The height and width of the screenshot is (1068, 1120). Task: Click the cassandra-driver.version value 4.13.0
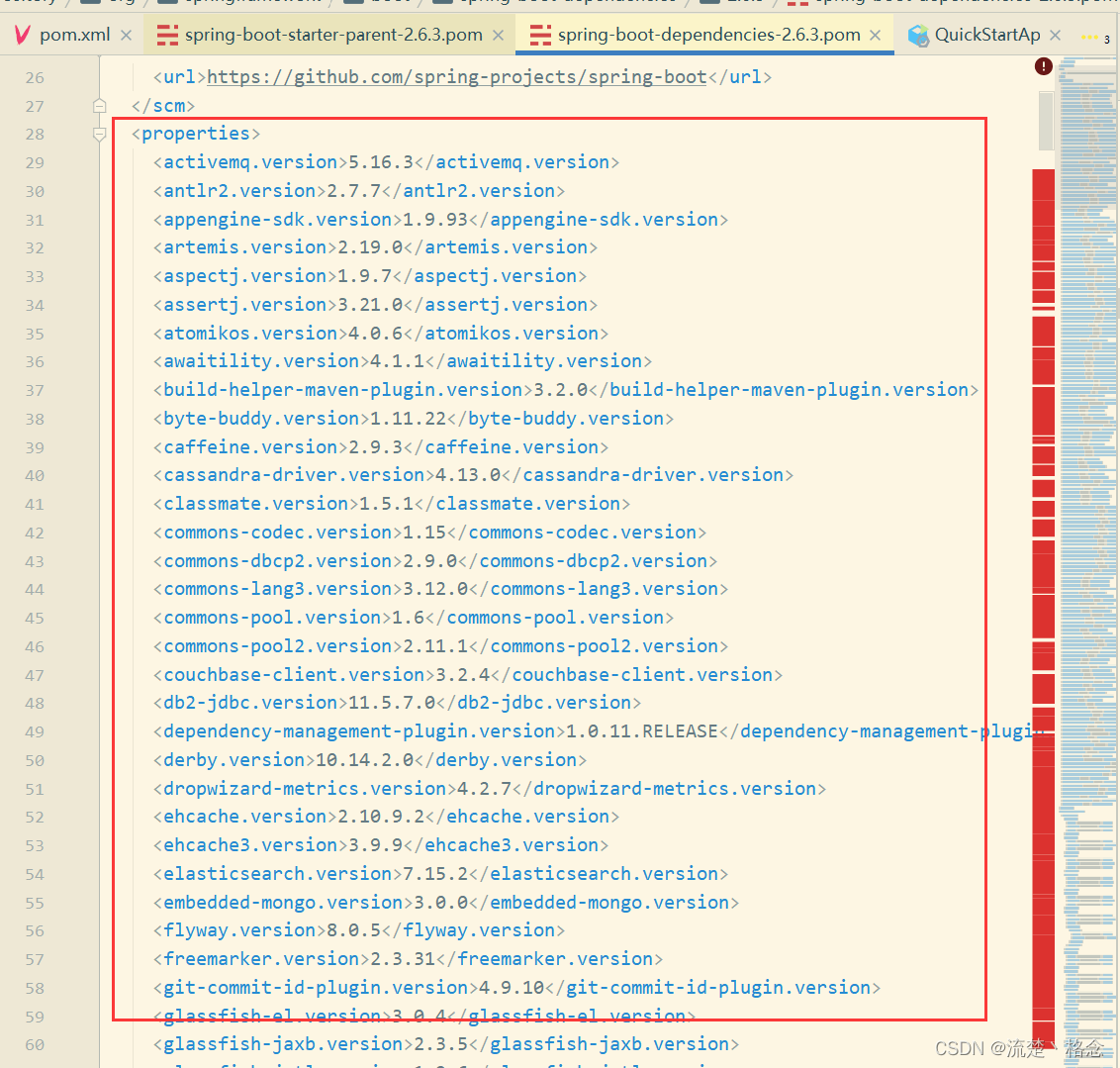(468, 474)
